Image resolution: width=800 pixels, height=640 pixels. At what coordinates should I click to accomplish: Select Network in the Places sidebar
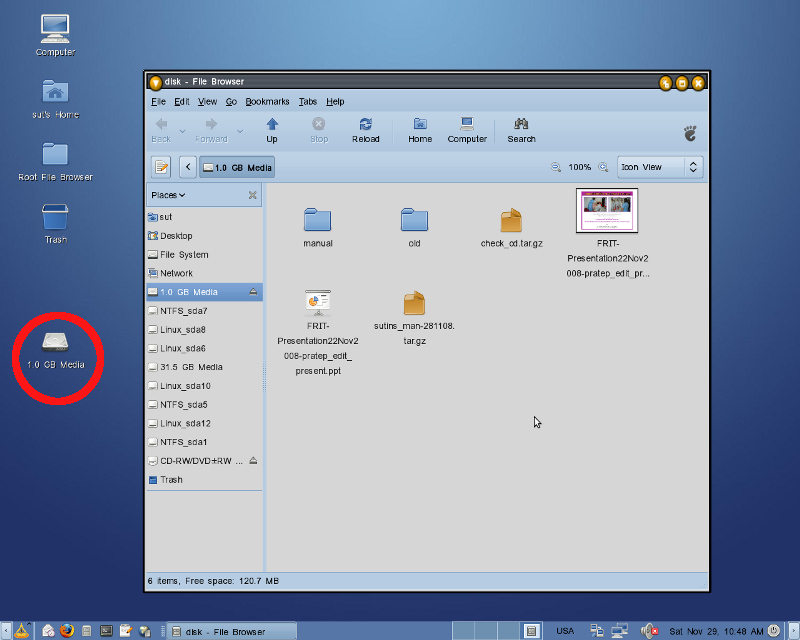click(204, 273)
